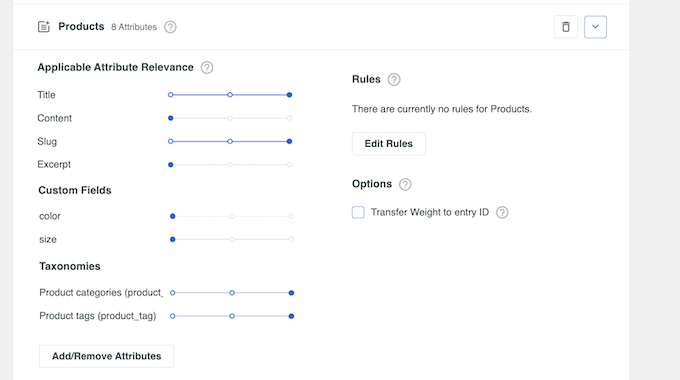Screen dimensions: 680x380
Task: Set Product categories slider to middle stop
Action: 232,293
